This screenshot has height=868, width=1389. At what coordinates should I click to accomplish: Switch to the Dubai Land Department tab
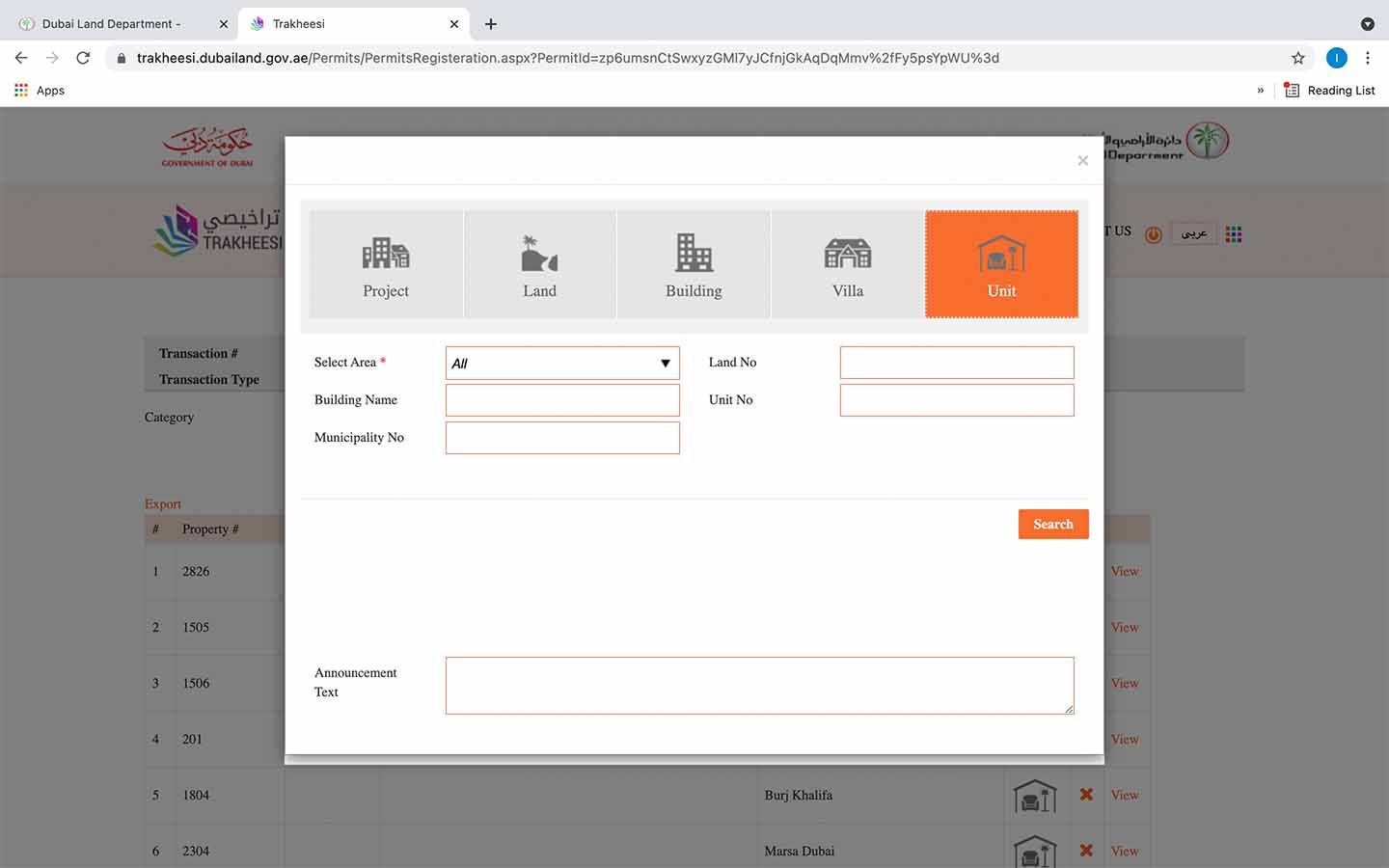[111, 24]
